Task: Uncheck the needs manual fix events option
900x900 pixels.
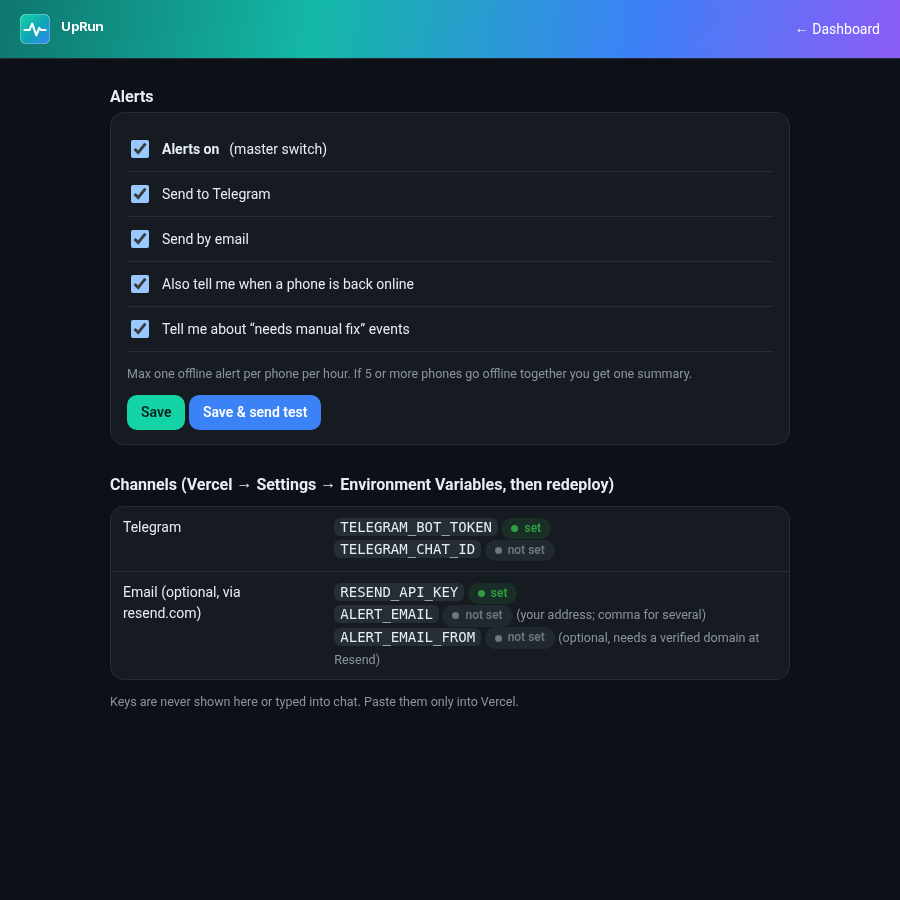Action: tap(140, 329)
